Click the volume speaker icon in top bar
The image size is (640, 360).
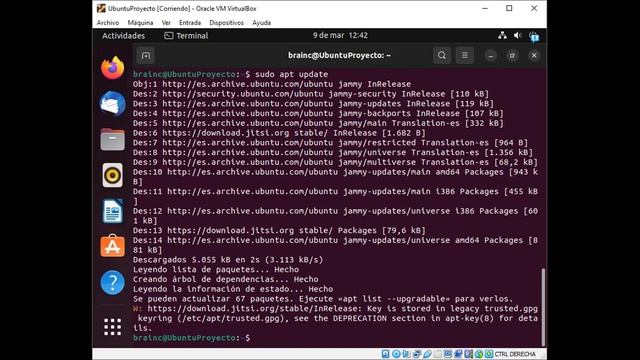click(518, 36)
